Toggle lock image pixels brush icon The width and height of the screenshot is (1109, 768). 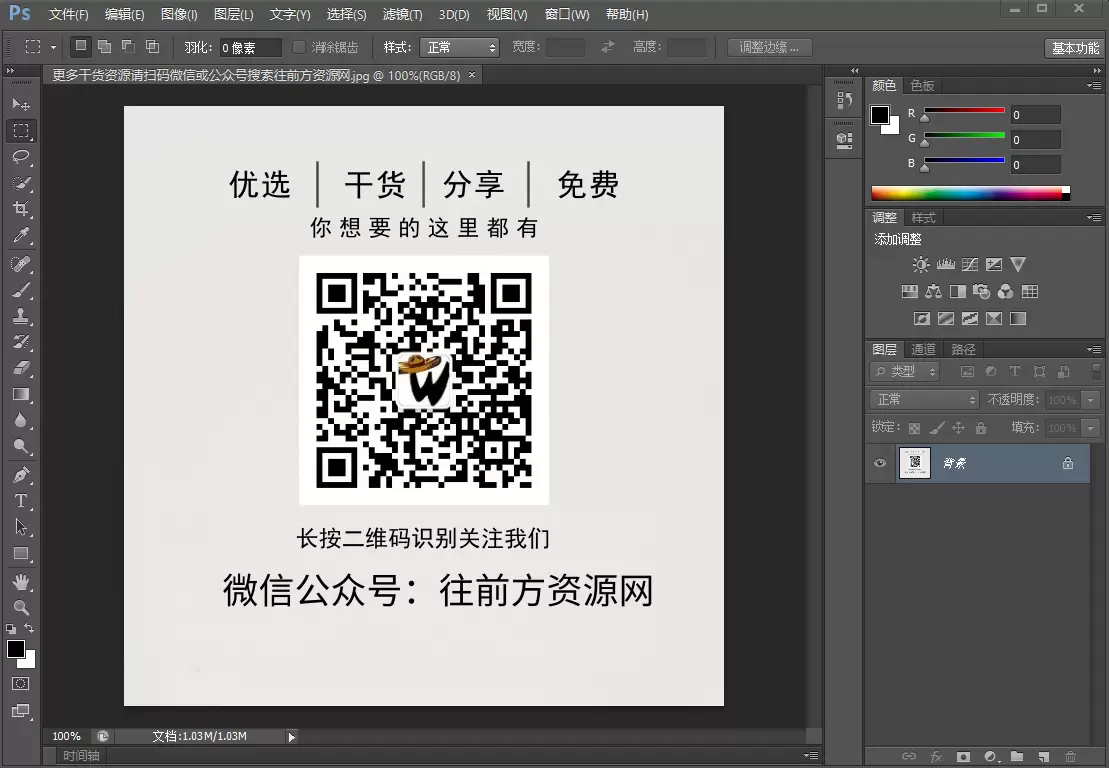tap(936, 428)
